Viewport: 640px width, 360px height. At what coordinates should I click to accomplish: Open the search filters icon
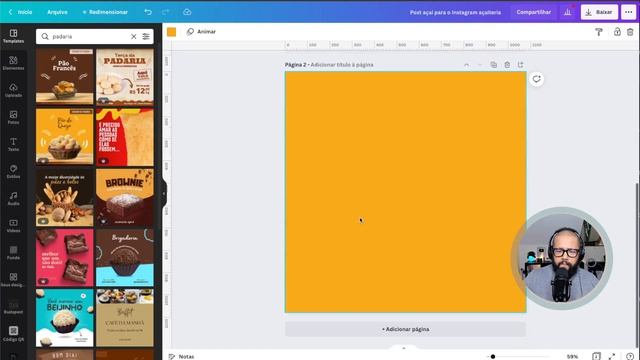[146, 36]
